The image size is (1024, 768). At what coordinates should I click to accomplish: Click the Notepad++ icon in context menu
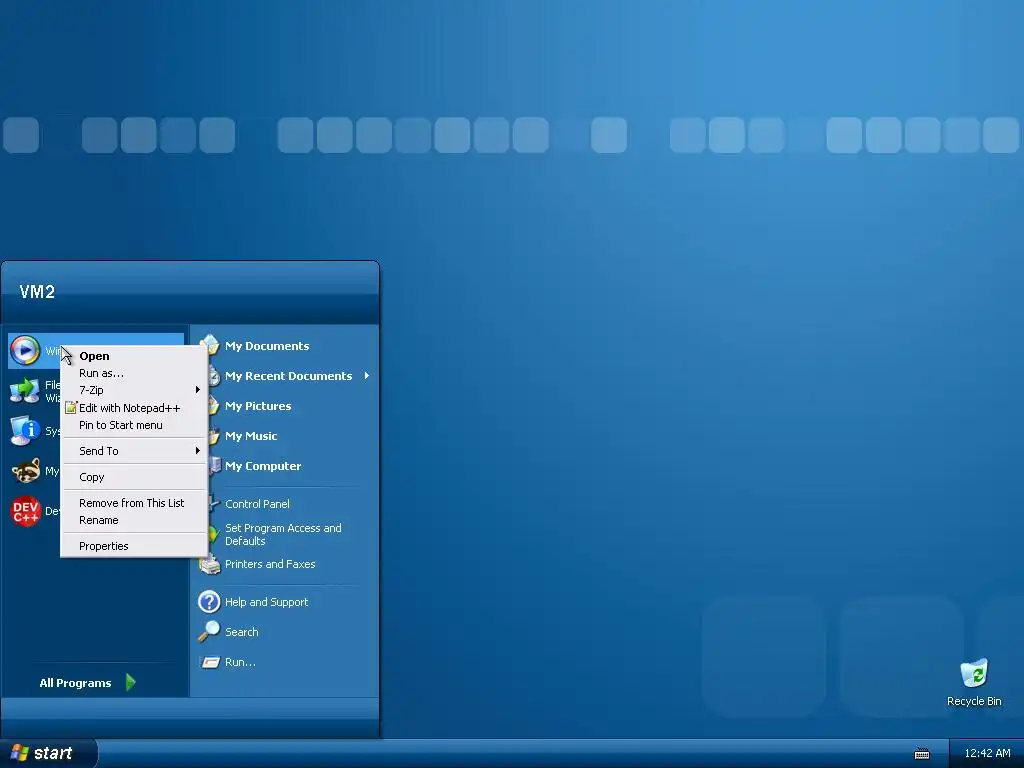[x=71, y=408]
